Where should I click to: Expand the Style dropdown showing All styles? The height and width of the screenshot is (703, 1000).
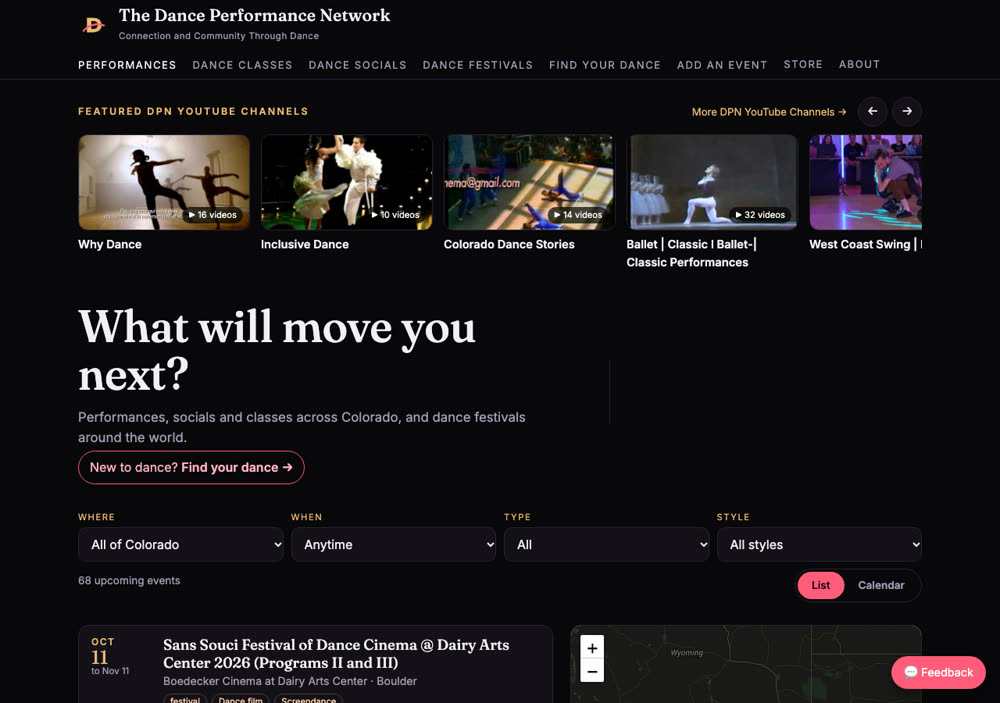[x=820, y=545]
